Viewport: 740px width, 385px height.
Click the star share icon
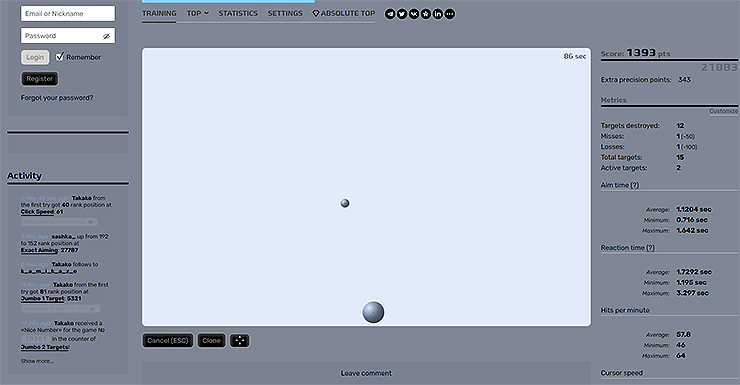pos(426,14)
